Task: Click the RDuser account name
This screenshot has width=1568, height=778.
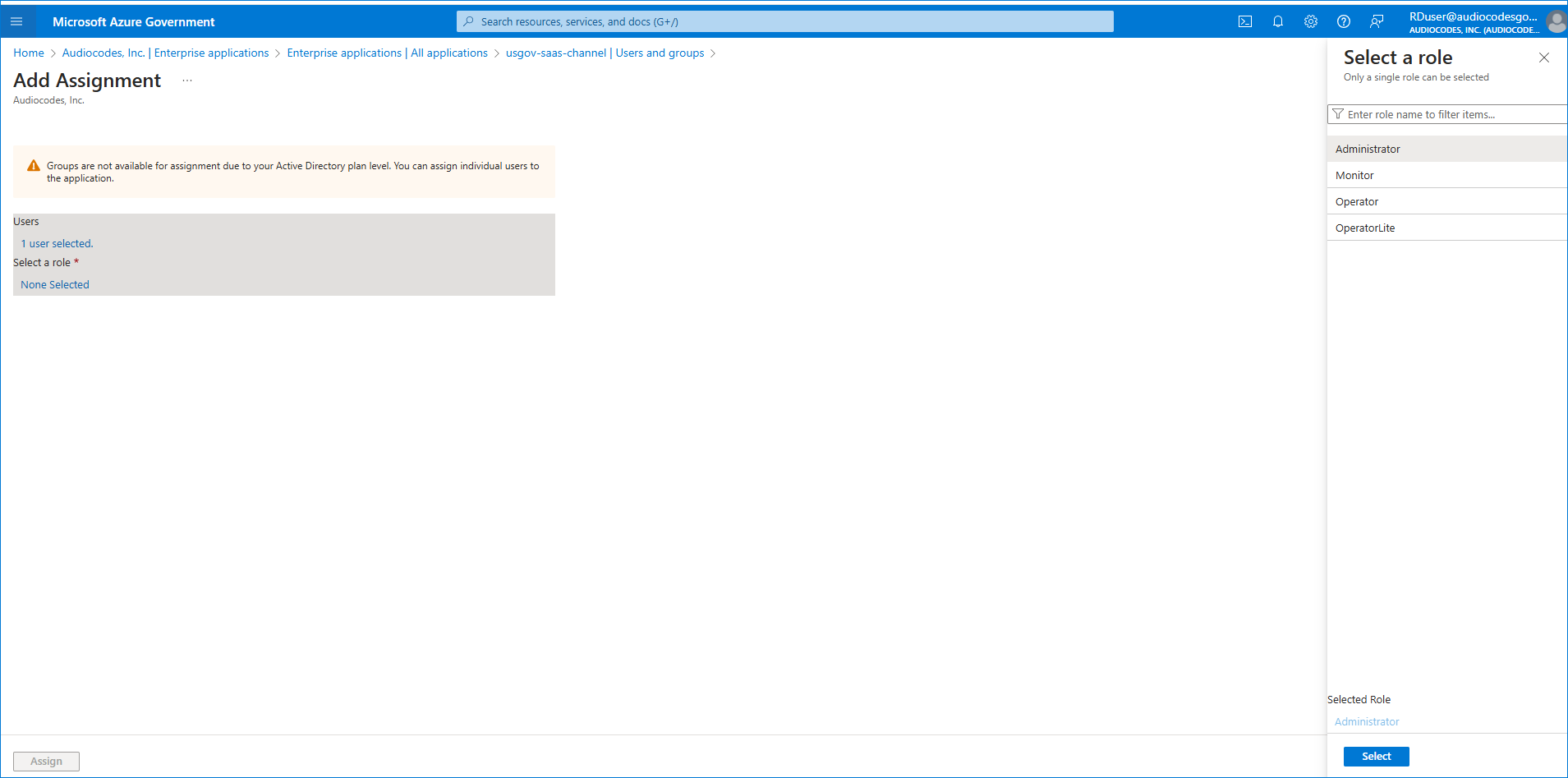Action: (1473, 16)
